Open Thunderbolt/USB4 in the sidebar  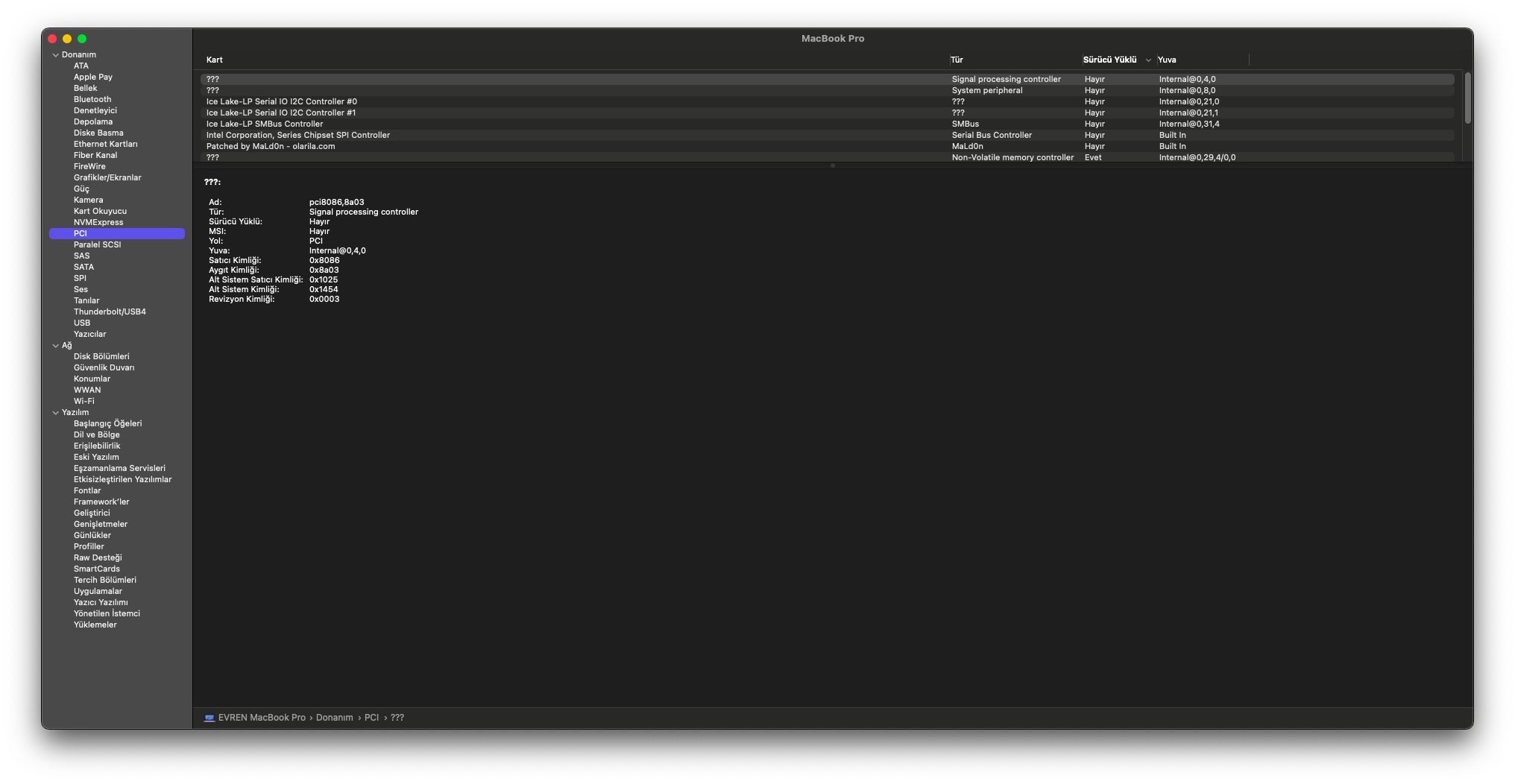(x=110, y=312)
